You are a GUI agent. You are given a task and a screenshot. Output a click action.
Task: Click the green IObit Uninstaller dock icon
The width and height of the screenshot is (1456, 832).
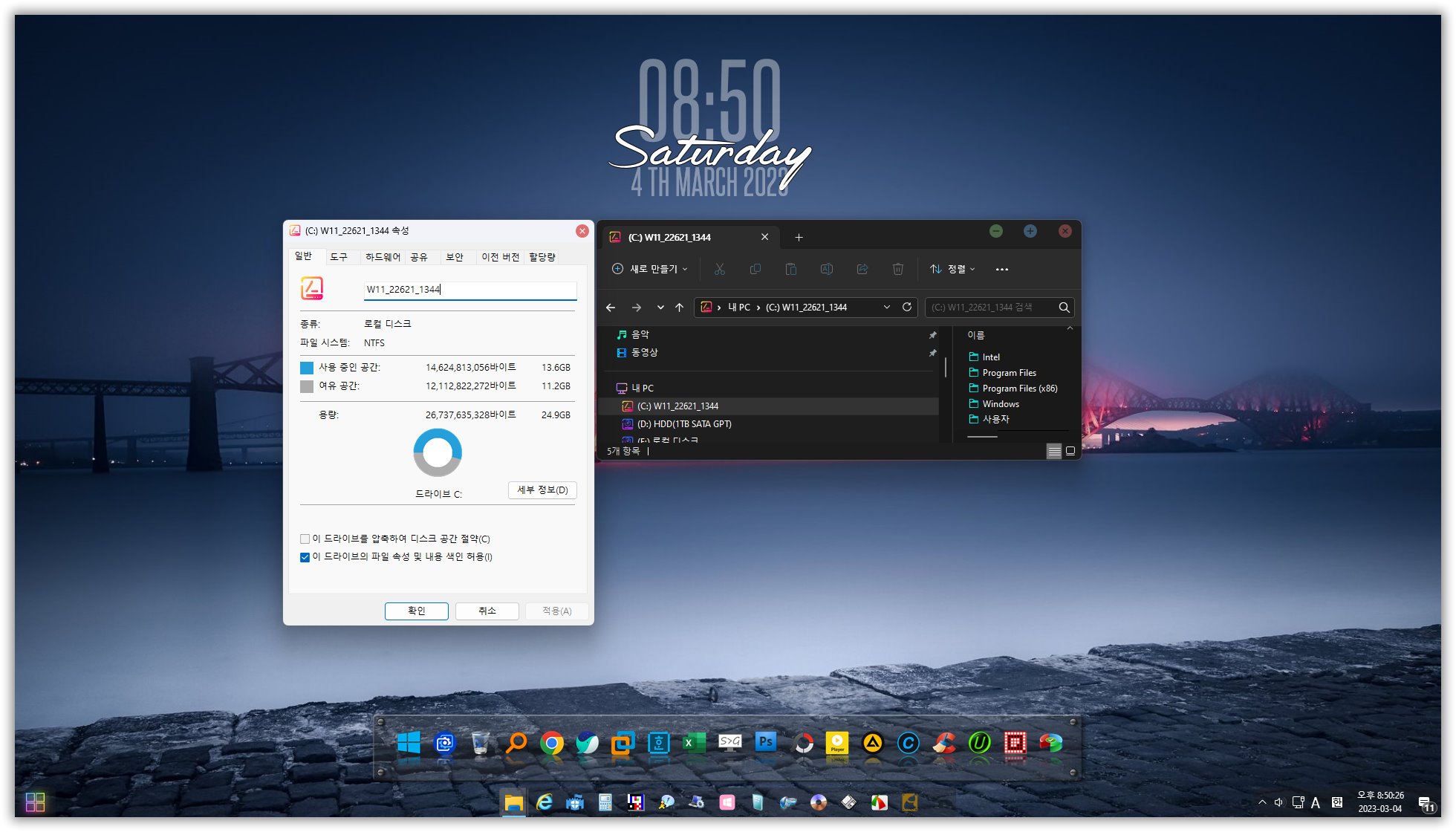coord(980,743)
